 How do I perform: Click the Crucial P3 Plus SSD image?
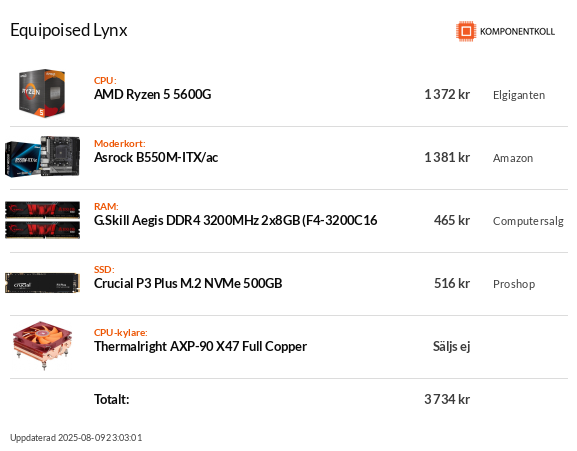coord(42,283)
